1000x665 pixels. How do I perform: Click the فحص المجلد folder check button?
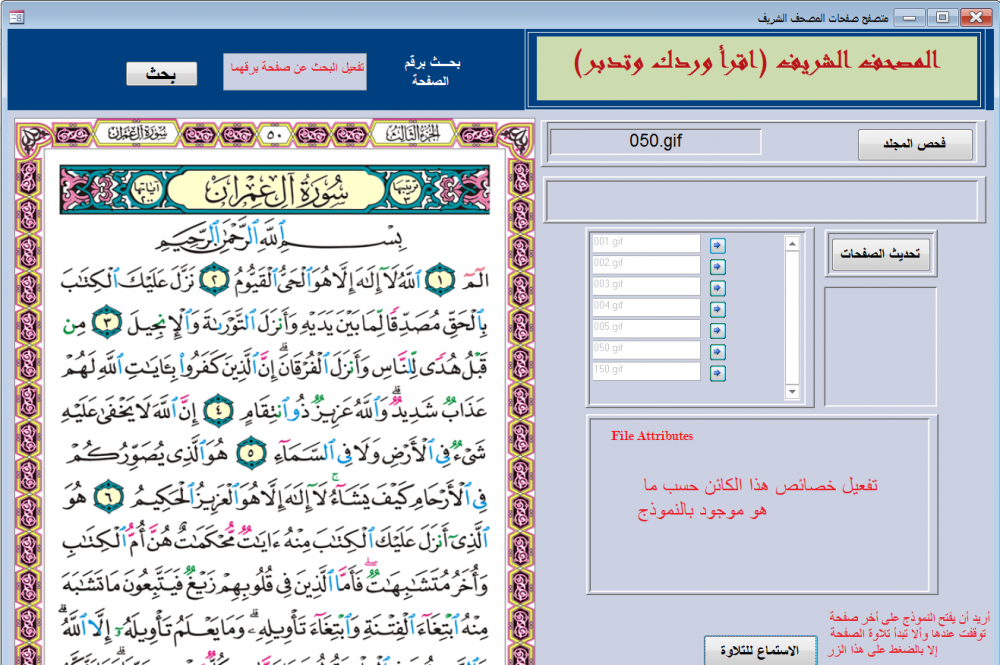pyautogui.click(x=915, y=145)
